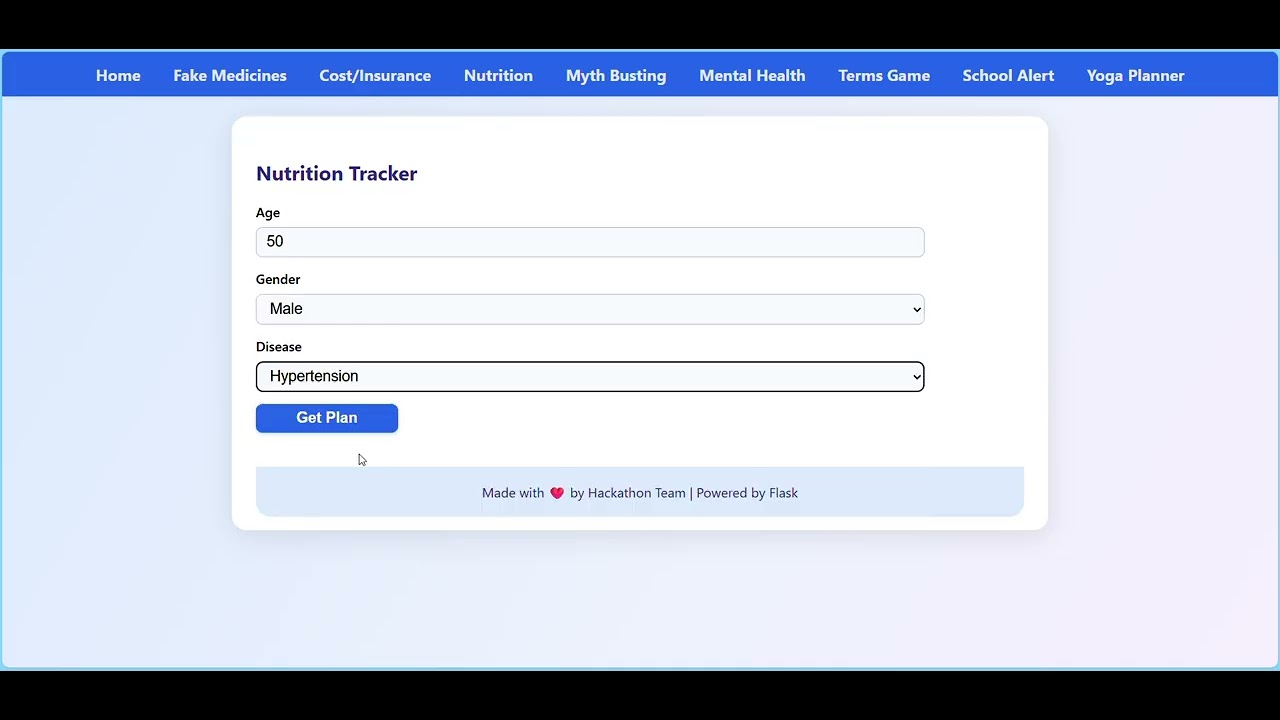Click the Disease field label
Image resolution: width=1280 pixels, height=720 pixels.
pyautogui.click(x=279, y=347)
